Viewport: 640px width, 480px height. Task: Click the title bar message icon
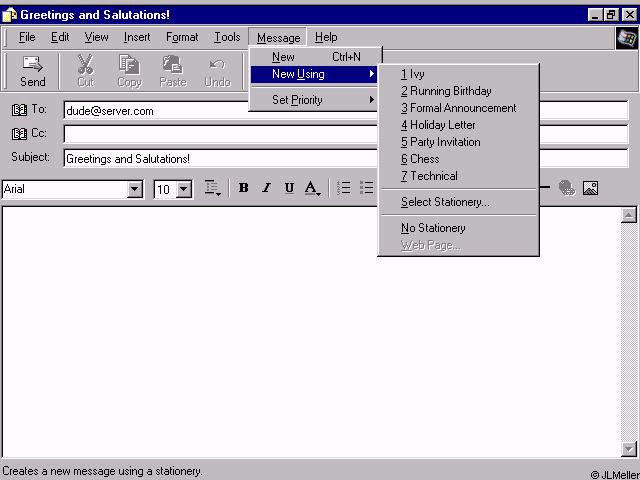(x=9, y=15)
